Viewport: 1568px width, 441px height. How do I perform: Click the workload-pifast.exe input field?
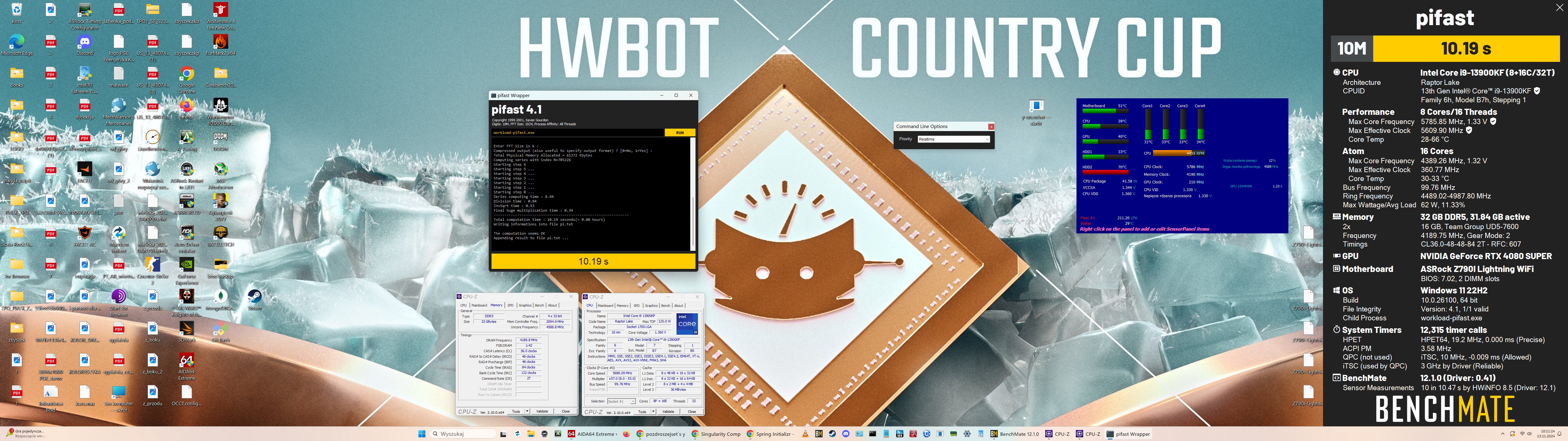tap(577, 133)
